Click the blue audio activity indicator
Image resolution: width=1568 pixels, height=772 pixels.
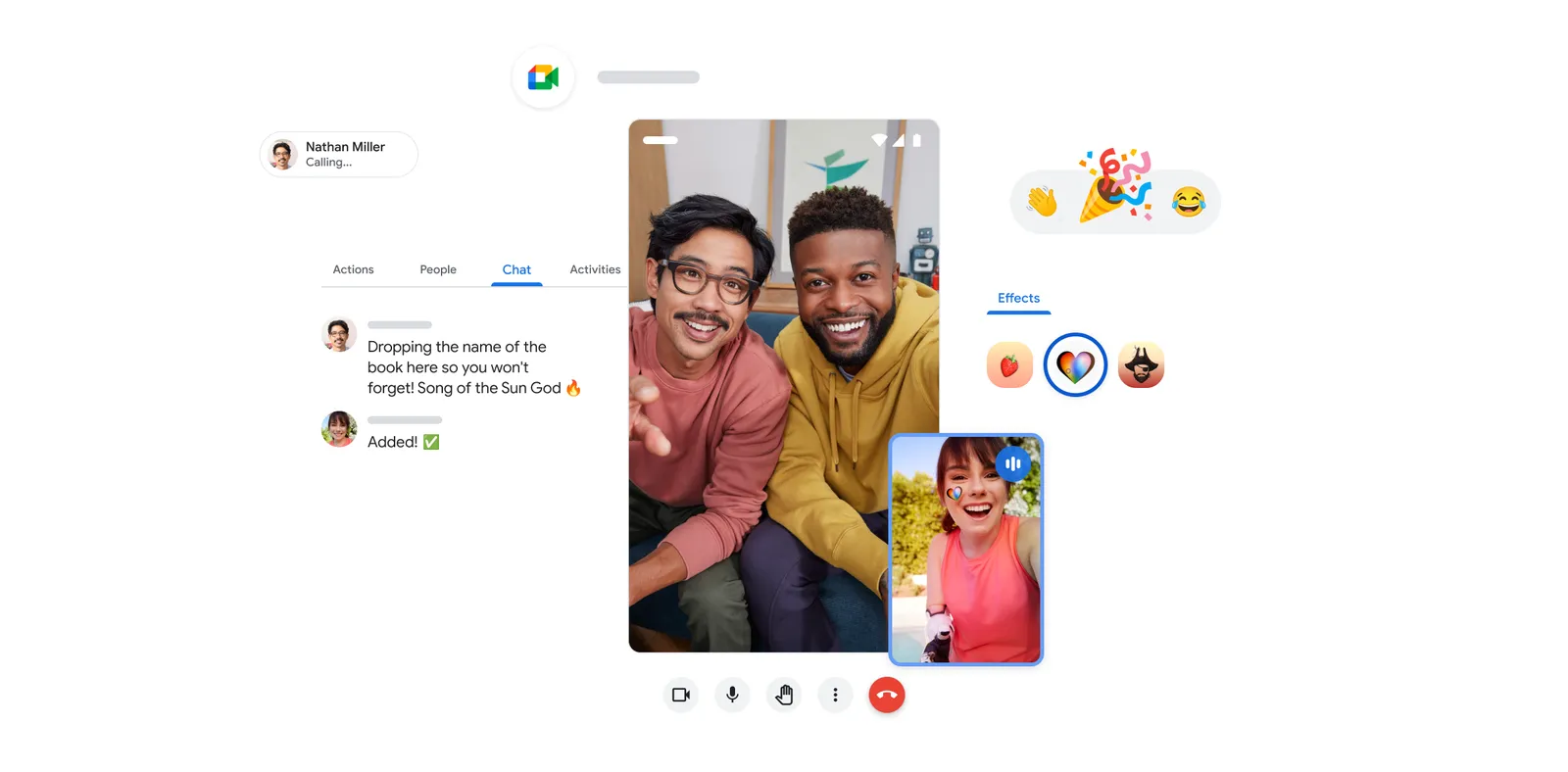[1012, 463]
